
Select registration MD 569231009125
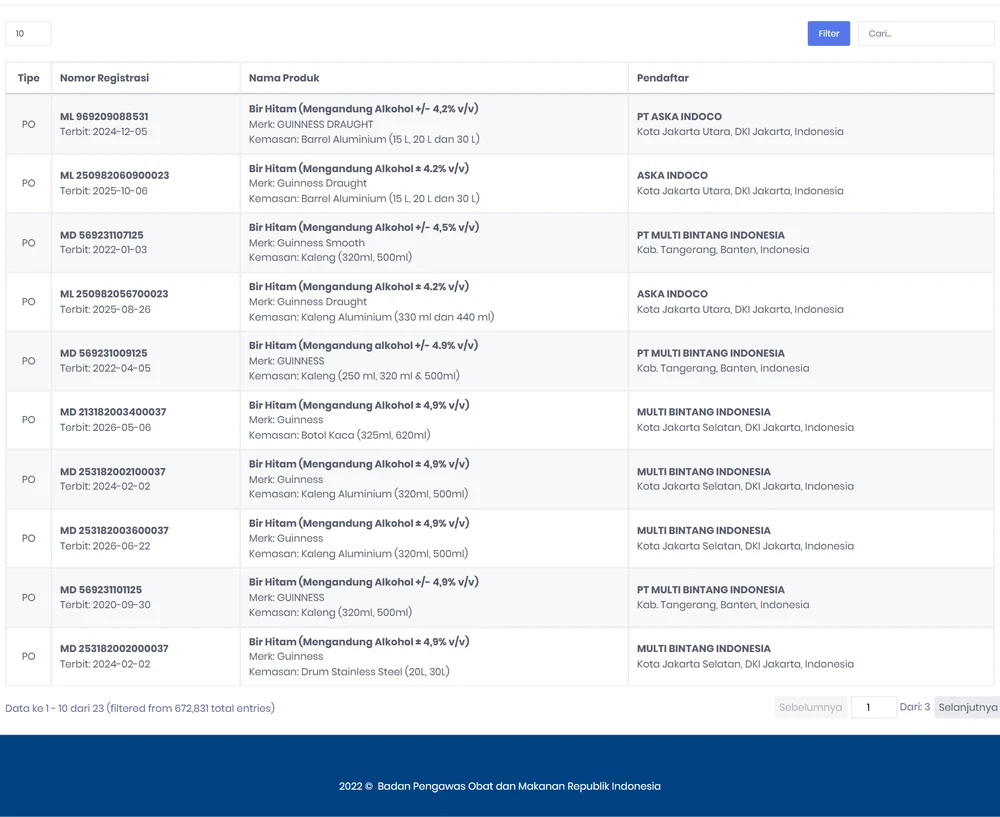click(103, 353)
